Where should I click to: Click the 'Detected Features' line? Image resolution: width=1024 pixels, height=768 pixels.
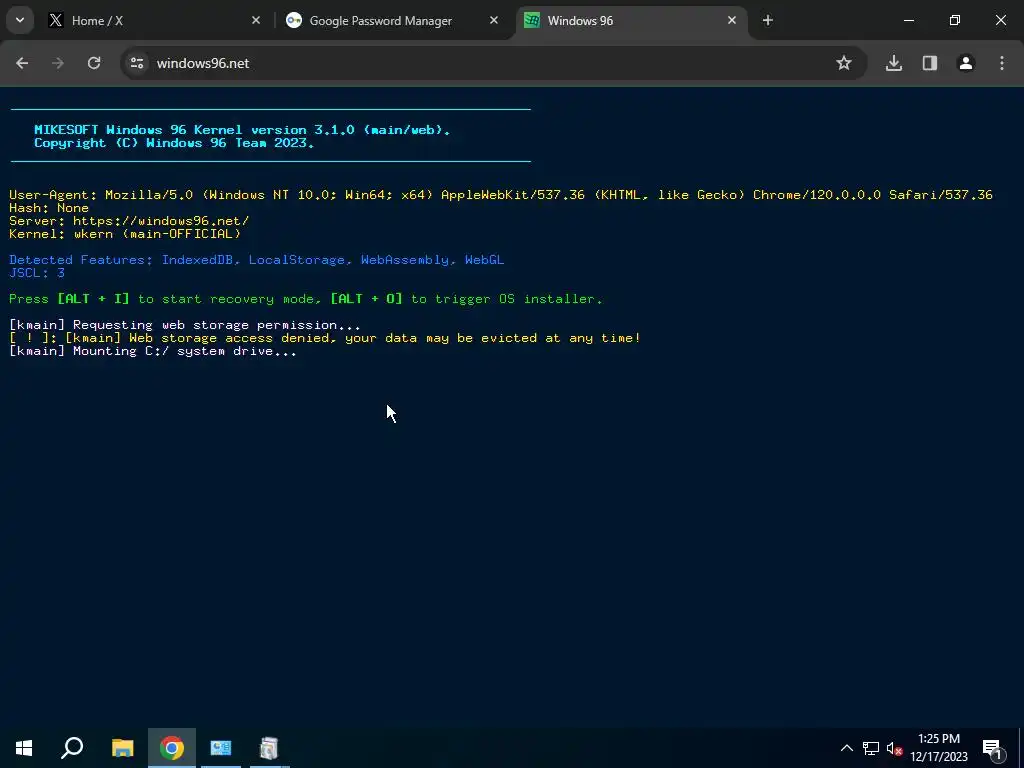257,259
